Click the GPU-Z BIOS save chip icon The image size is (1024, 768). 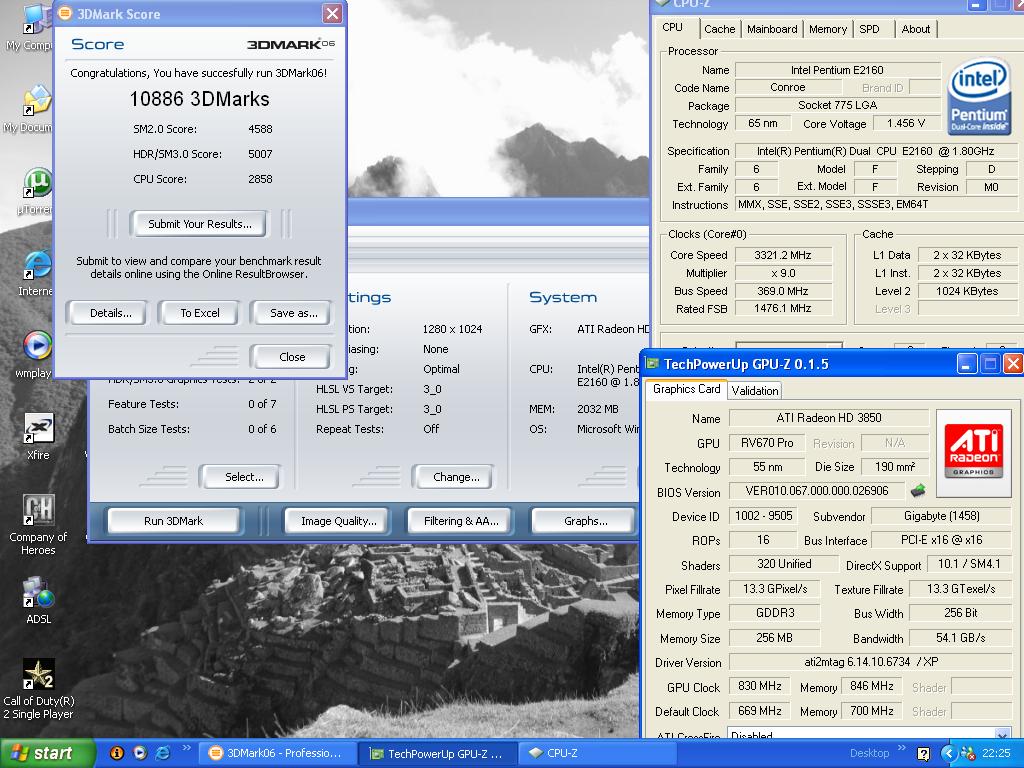coord(918,490)
